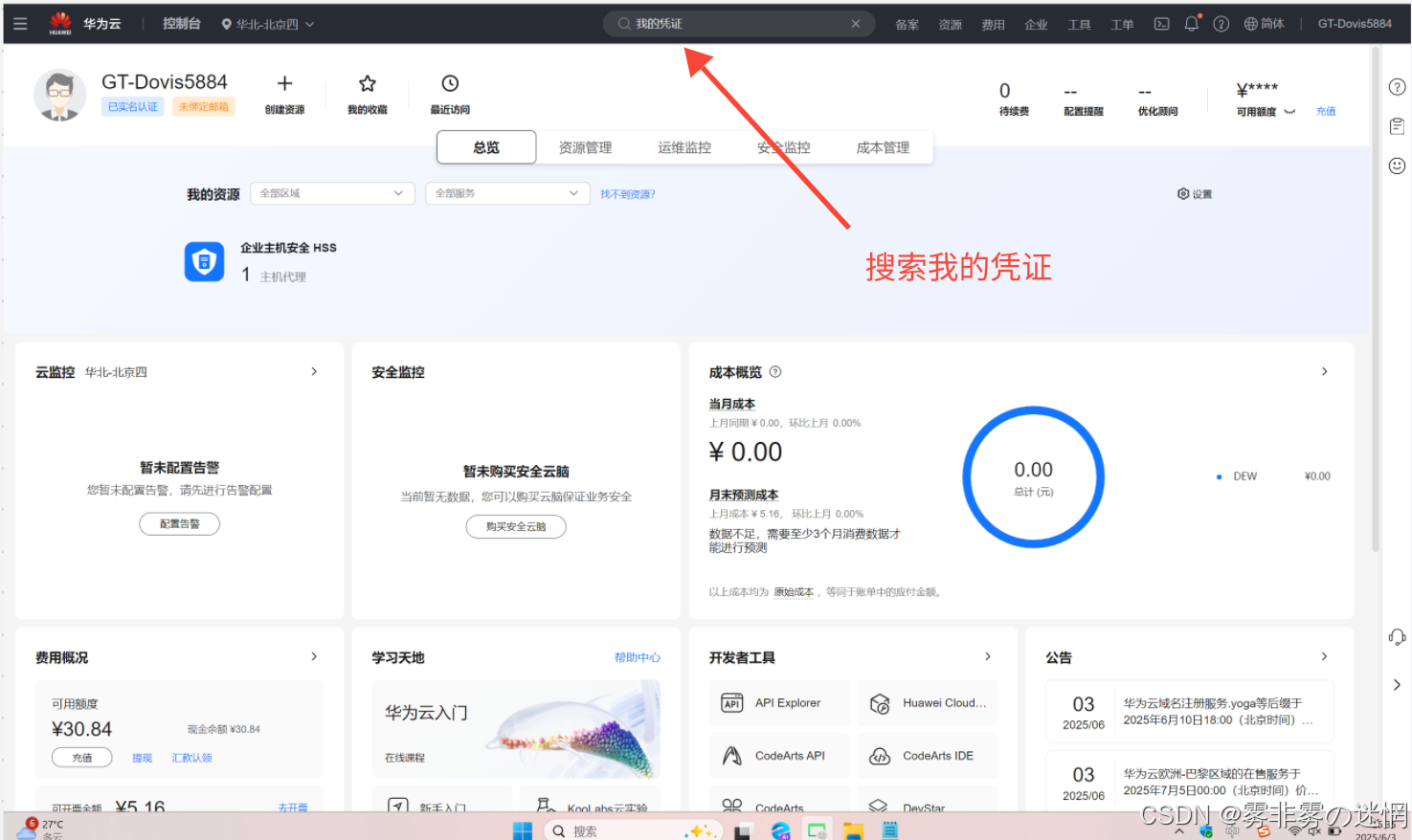Open the Huawei Cloud toolkit entry
This screenshot has width=1412, height=840.
tap(927, 703)
